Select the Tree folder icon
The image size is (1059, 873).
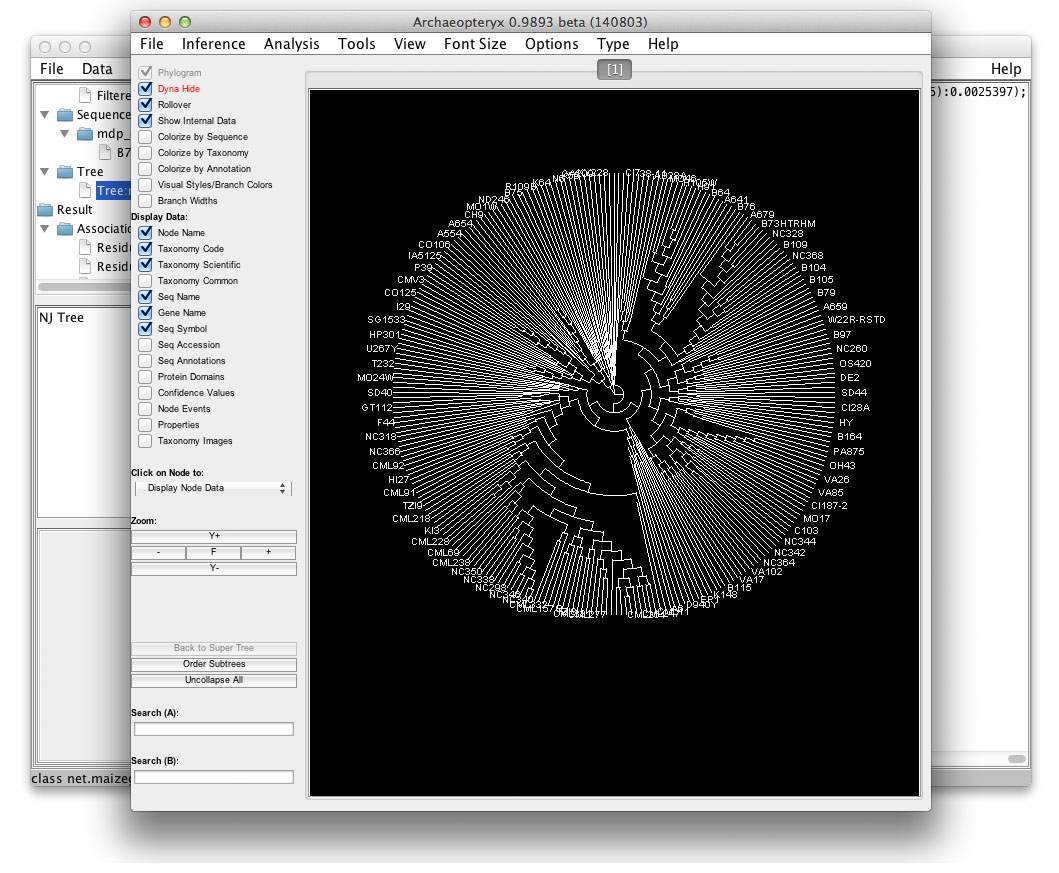65,171
